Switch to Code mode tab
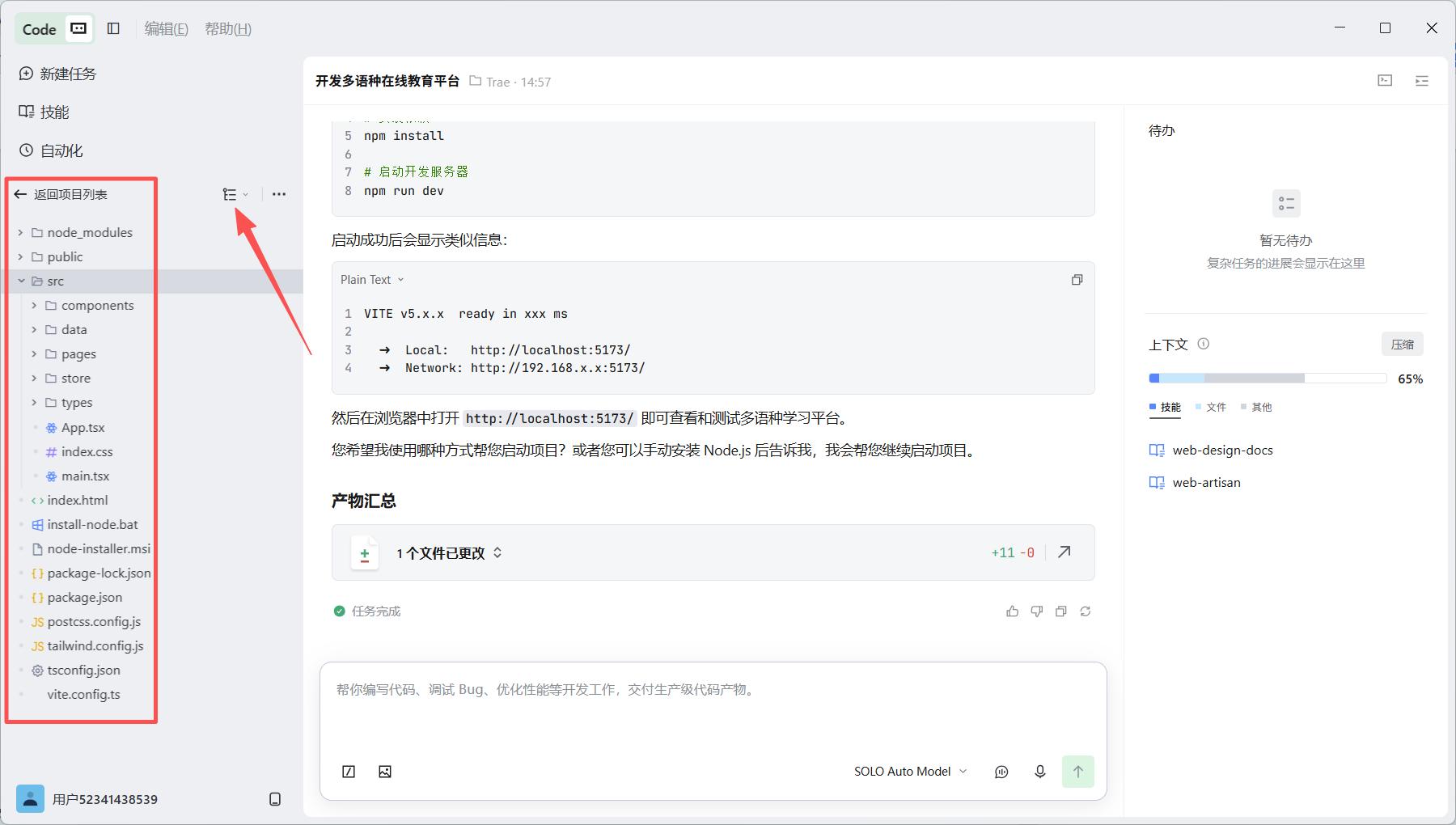1456x825 pixels. pos(39,29)
